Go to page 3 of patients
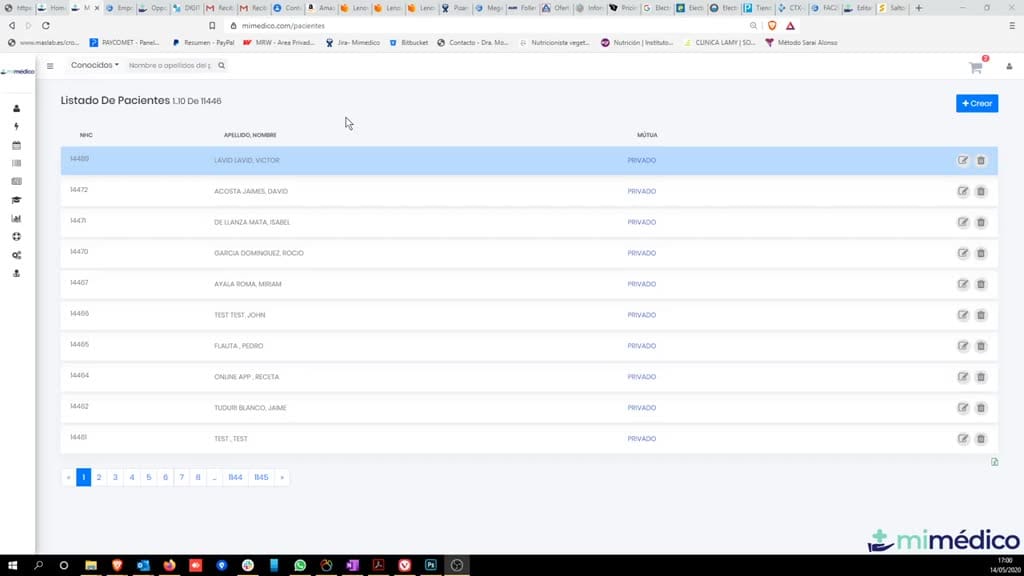 point(115,477)
